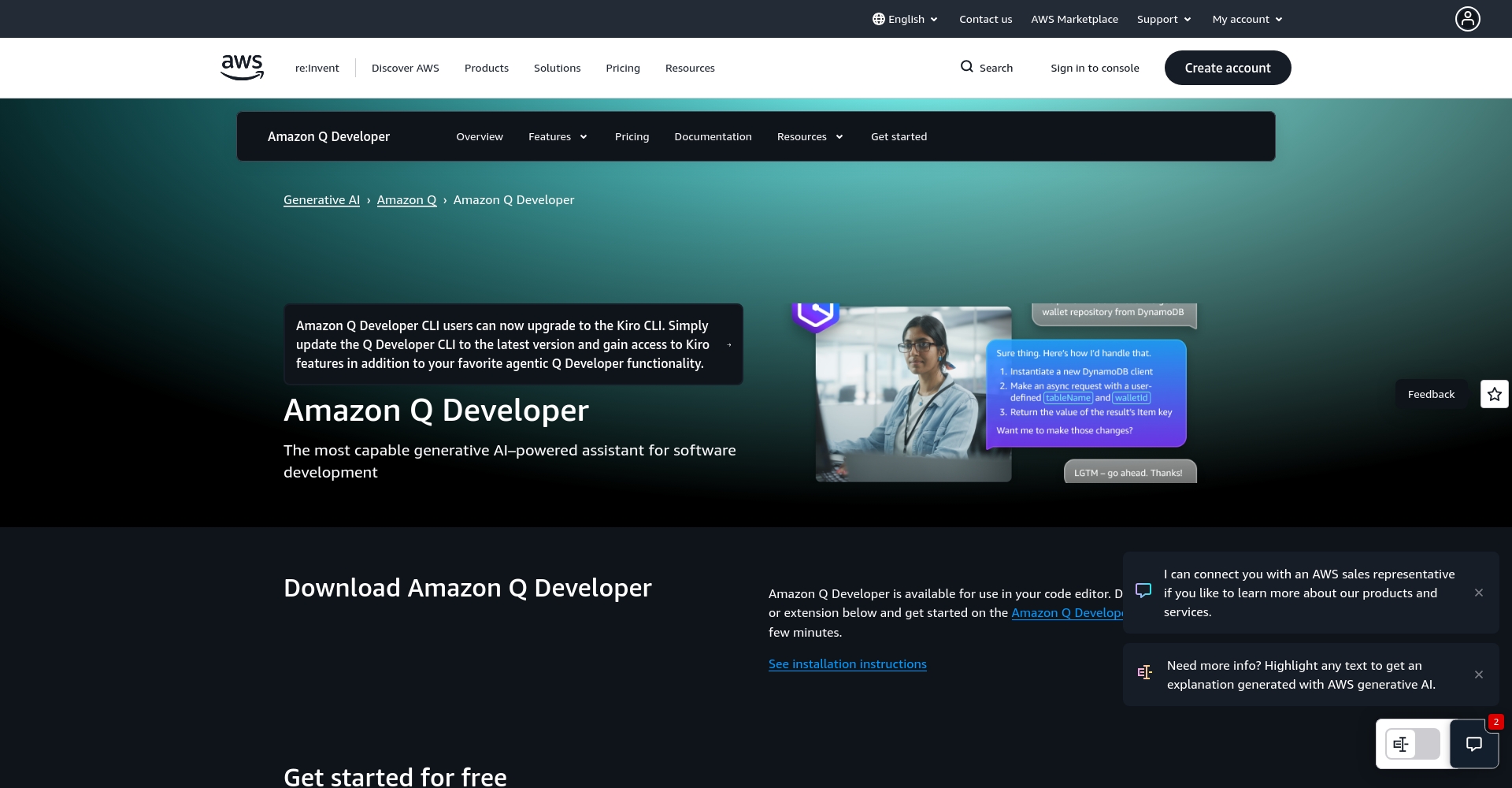The height and width of the screenshot is (788, 1512).
Task: Dismiss the highlight-text generative AI tip
Action: coord(1479,675)
